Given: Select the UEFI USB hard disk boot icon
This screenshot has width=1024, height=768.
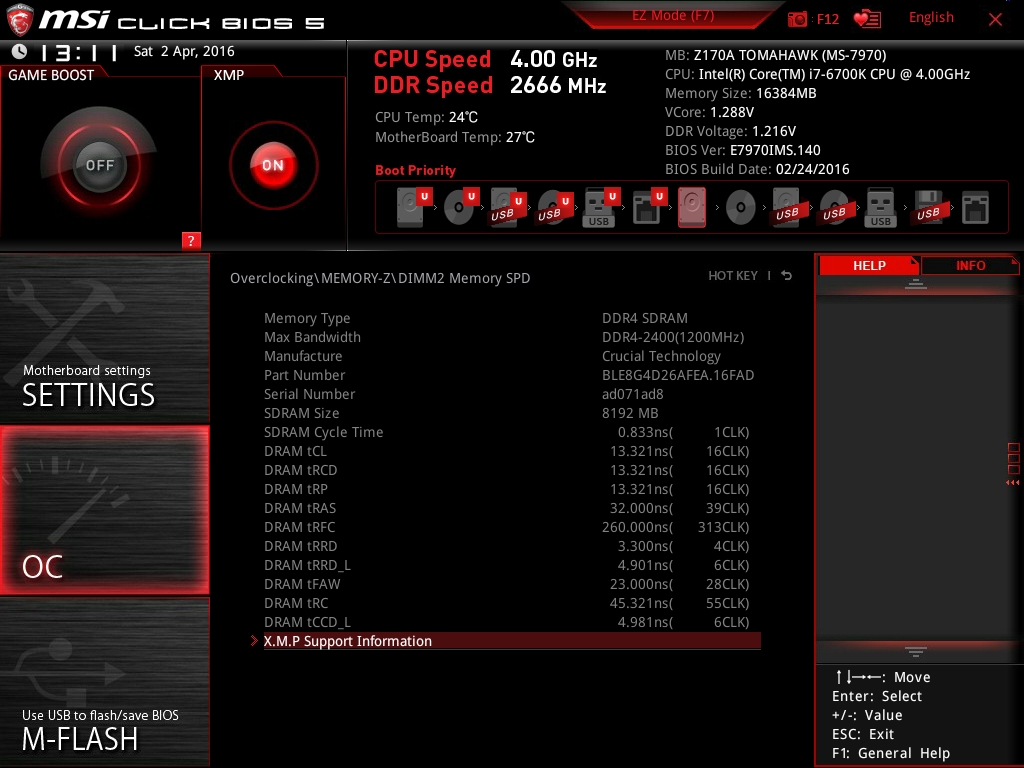Looking at the screenshot, I should (507, 208).
